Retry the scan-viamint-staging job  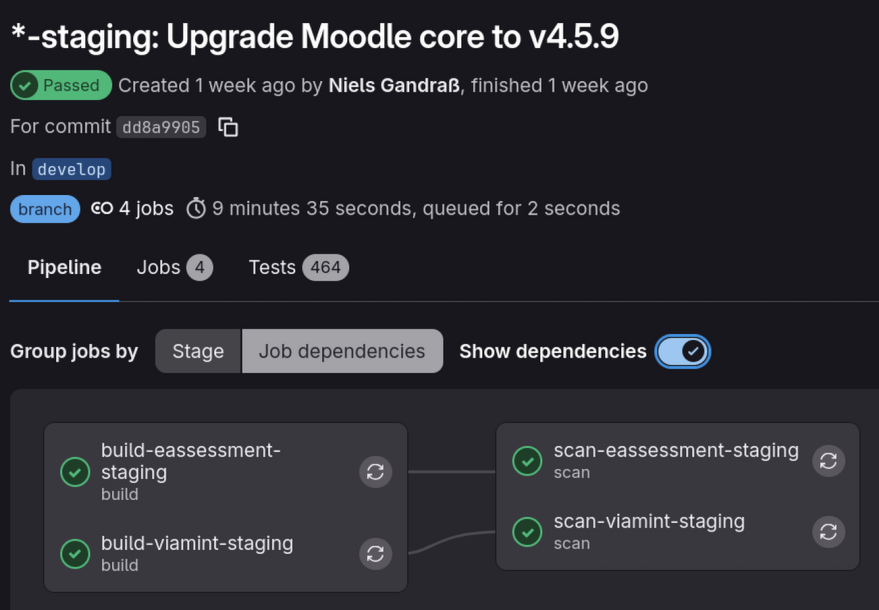(x=828, y=532)
